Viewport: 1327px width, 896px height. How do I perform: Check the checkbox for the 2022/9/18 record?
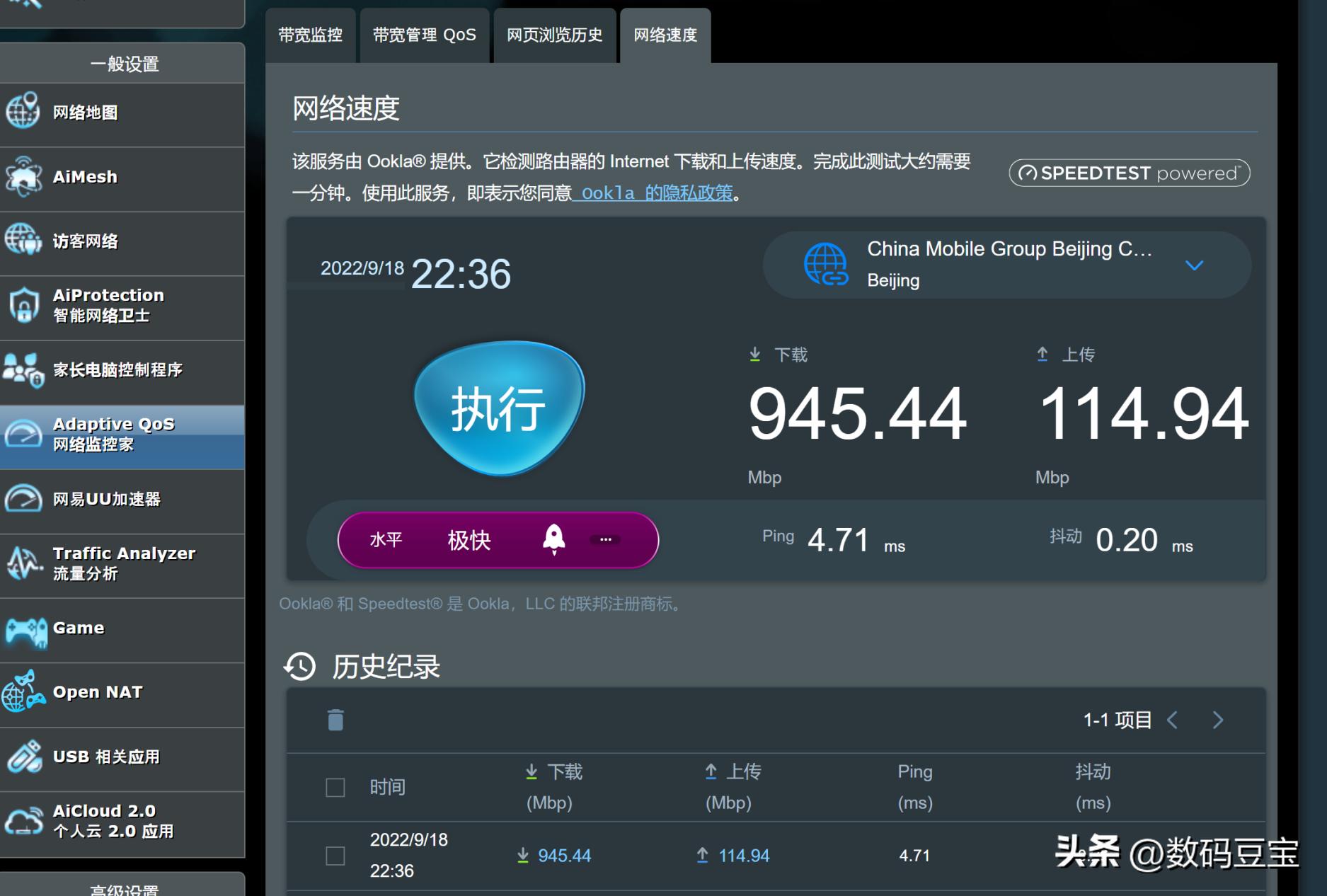pyautogui.click(x=334, y=855)
